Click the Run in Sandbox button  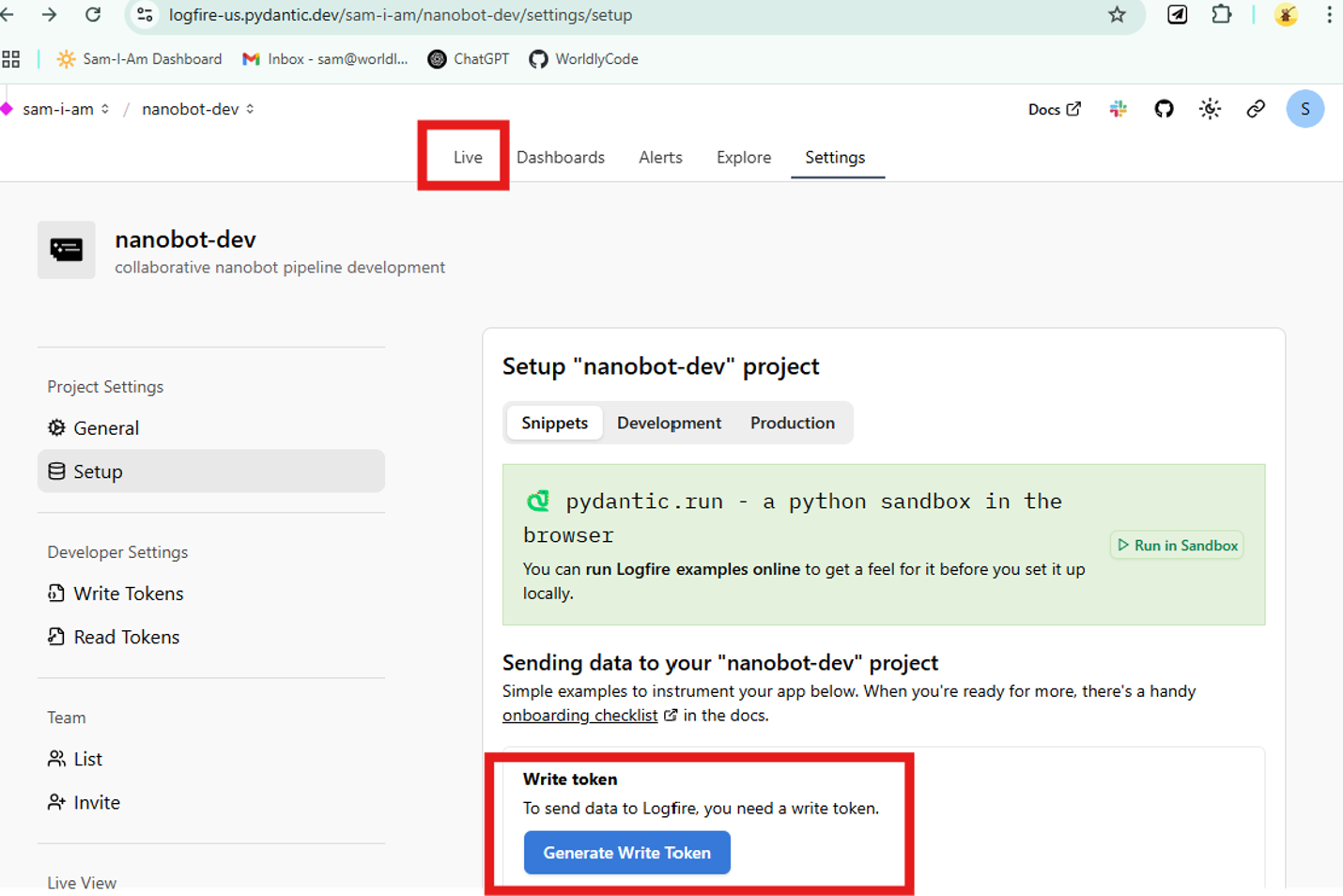click(1176, 545)
